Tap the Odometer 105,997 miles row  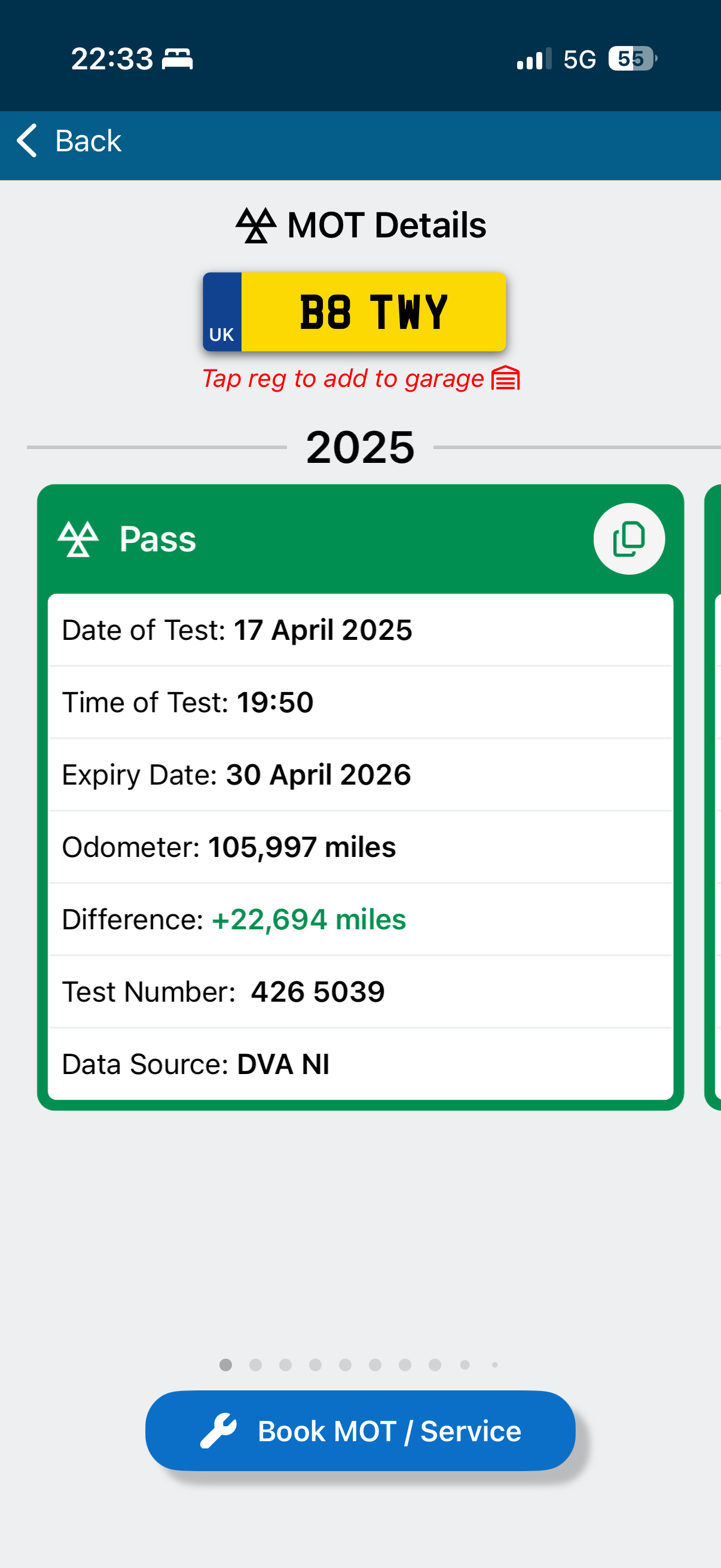click(360, 847)
